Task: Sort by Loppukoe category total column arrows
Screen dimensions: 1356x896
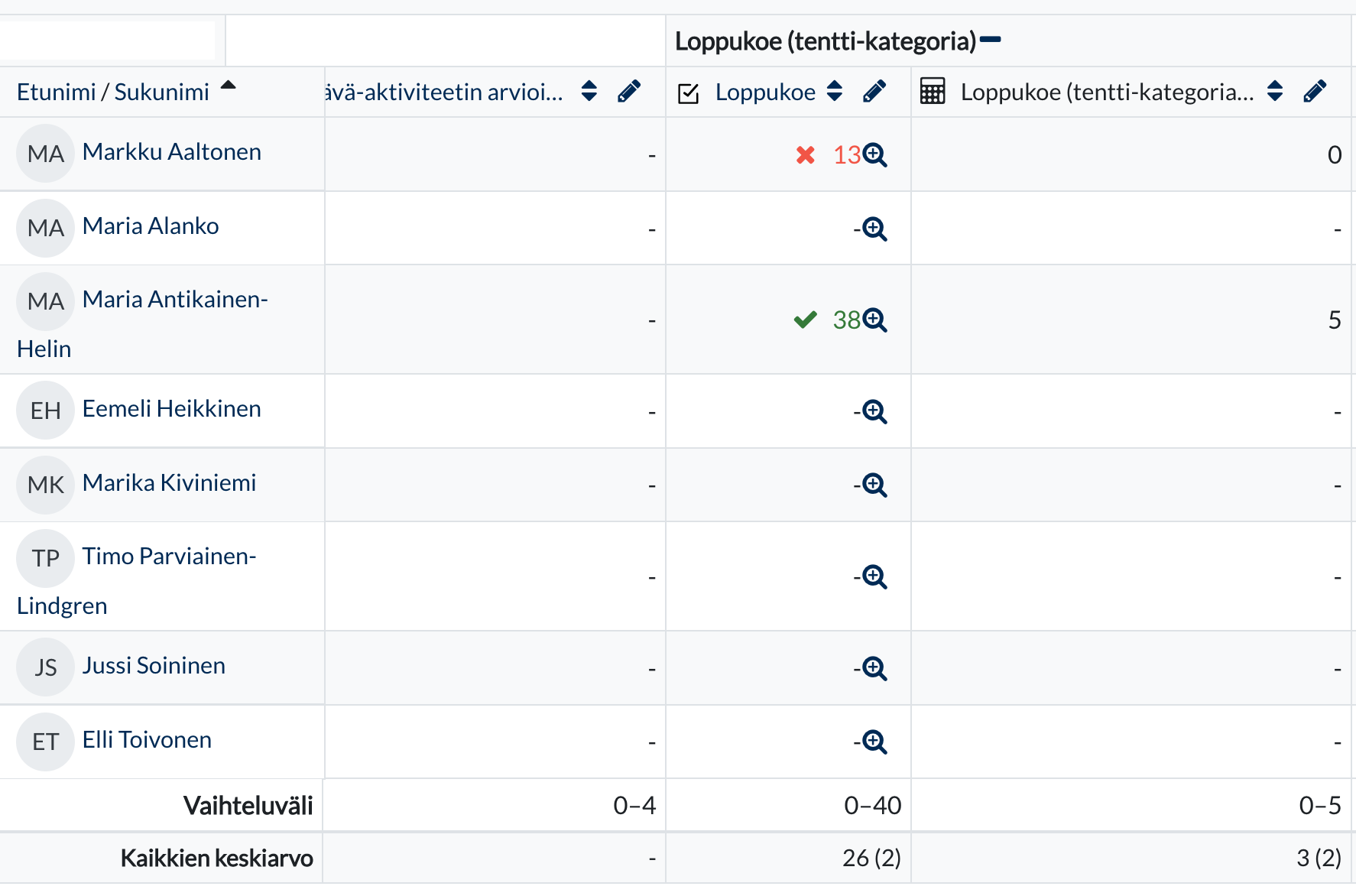Action: click(1275, 92)
